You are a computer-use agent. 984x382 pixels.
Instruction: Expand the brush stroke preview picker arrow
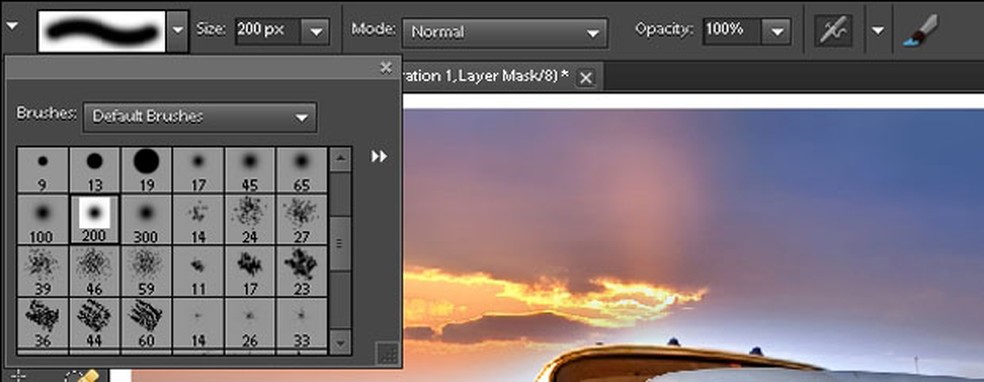[179, 30]
